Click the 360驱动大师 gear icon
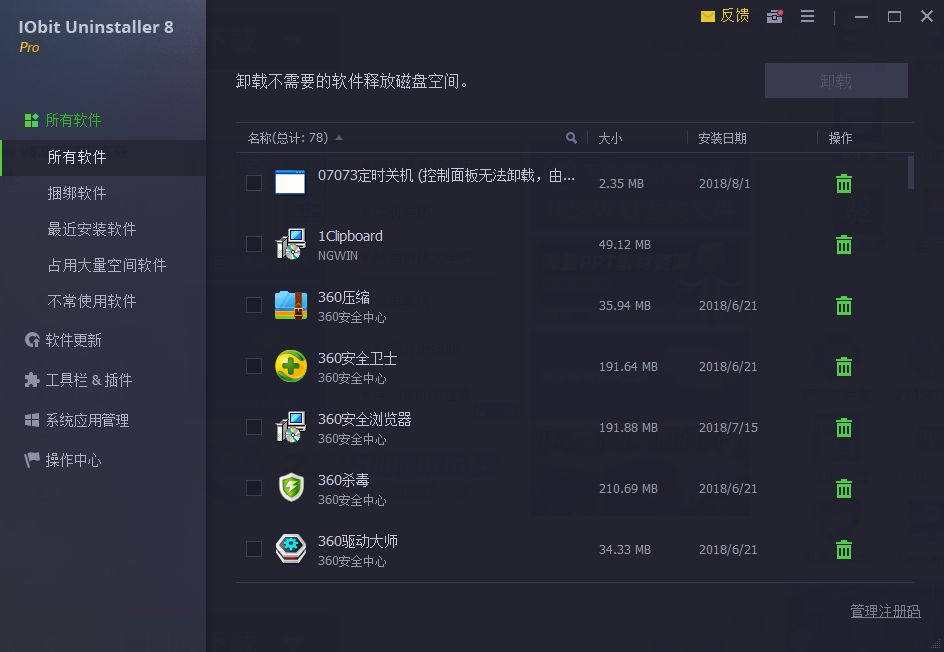 tap(291, 548)
